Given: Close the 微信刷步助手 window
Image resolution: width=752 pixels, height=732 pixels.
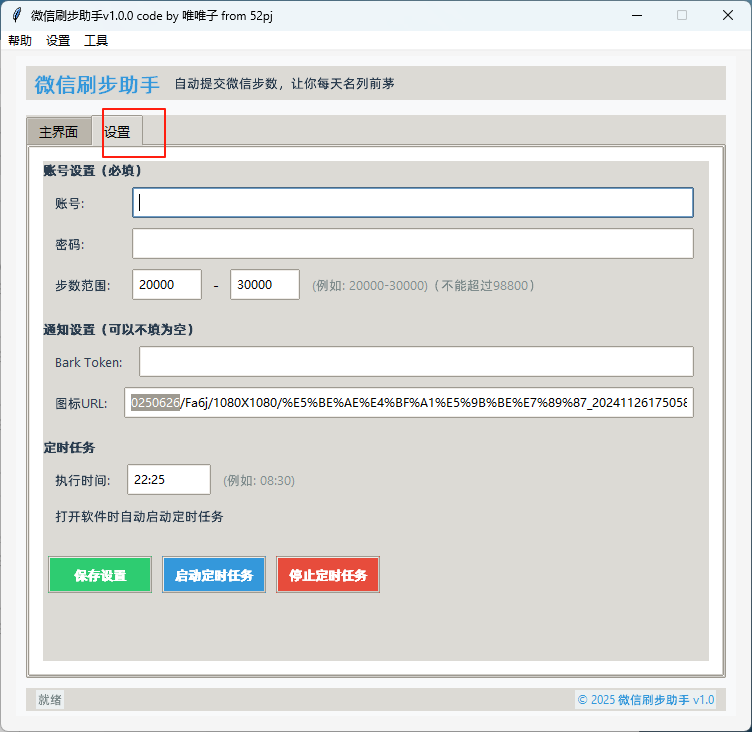Looking at the screenshot, I should [728, 15].
